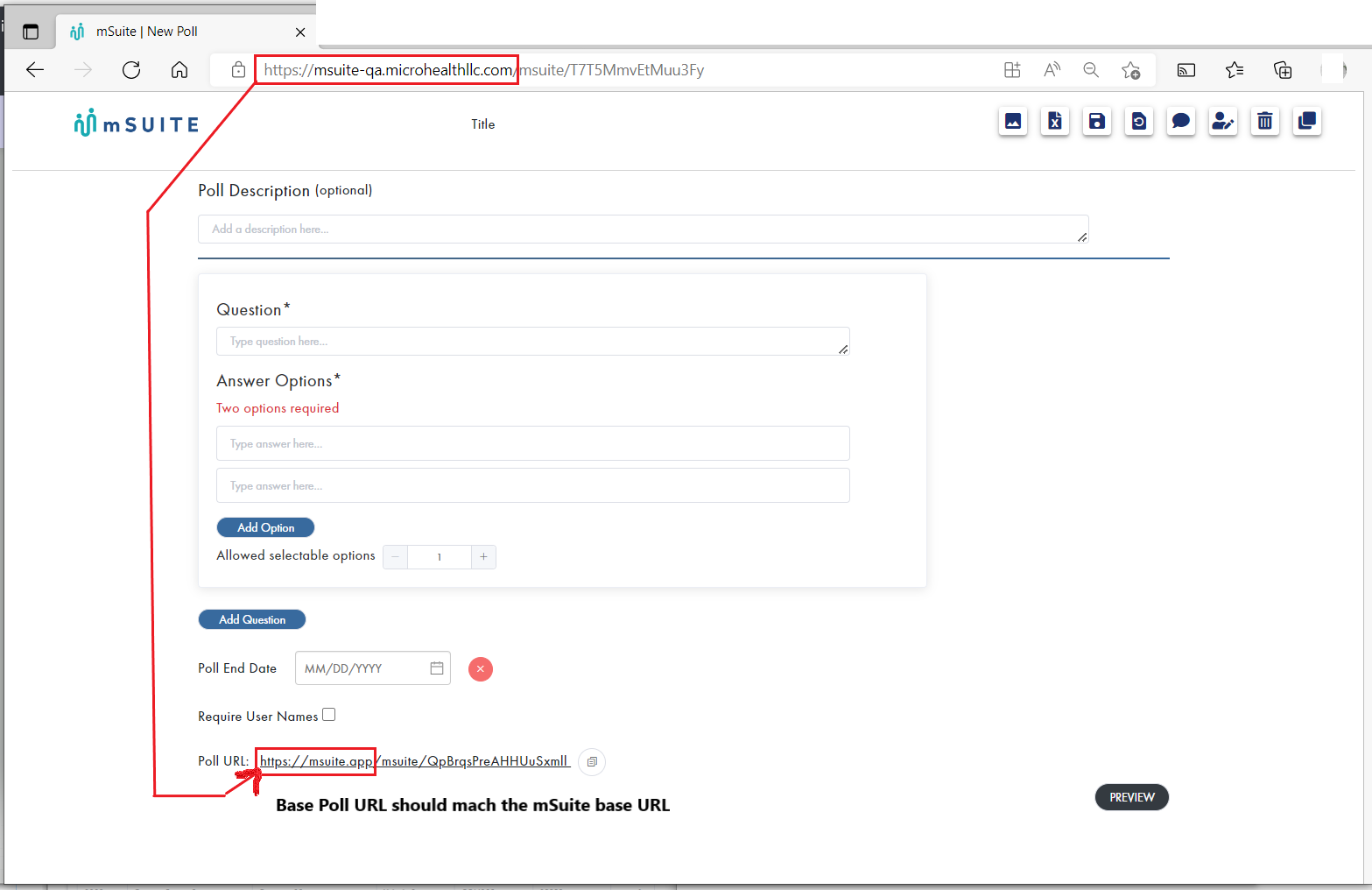Viewport: 1372px width, 890px height.
Task: Increase the allowed selectable options count
Action: pyautogui.click(x=483, y=556)
